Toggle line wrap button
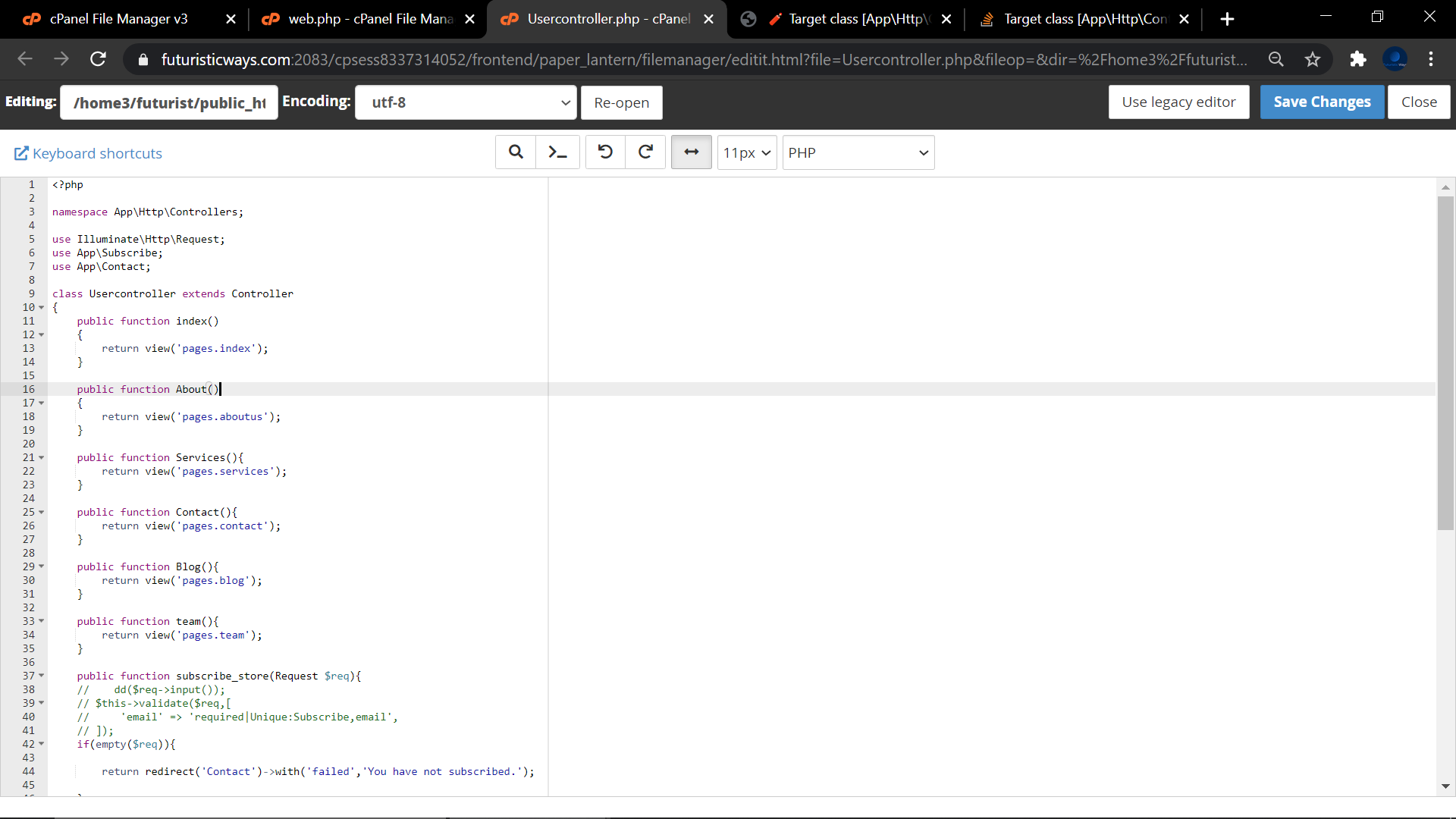 pos(691,152)
